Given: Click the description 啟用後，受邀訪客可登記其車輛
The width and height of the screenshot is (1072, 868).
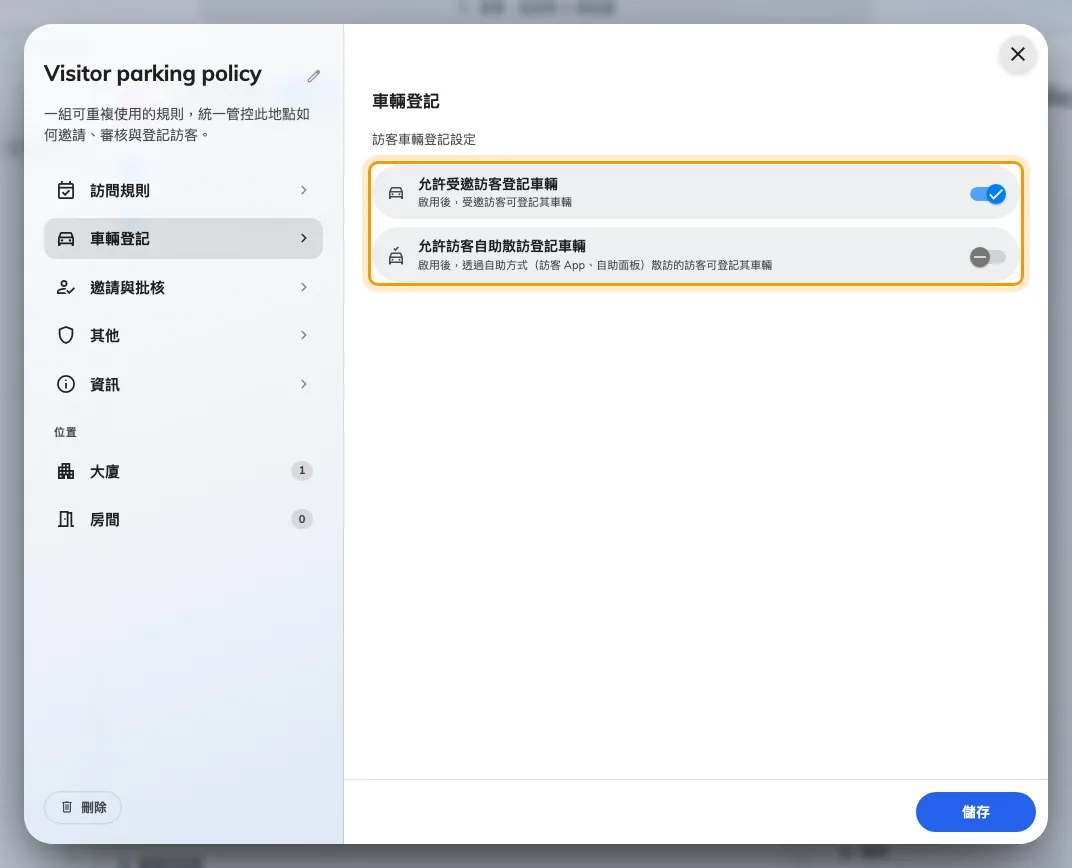Looking at the screenshot, I should tap(495, 202).
